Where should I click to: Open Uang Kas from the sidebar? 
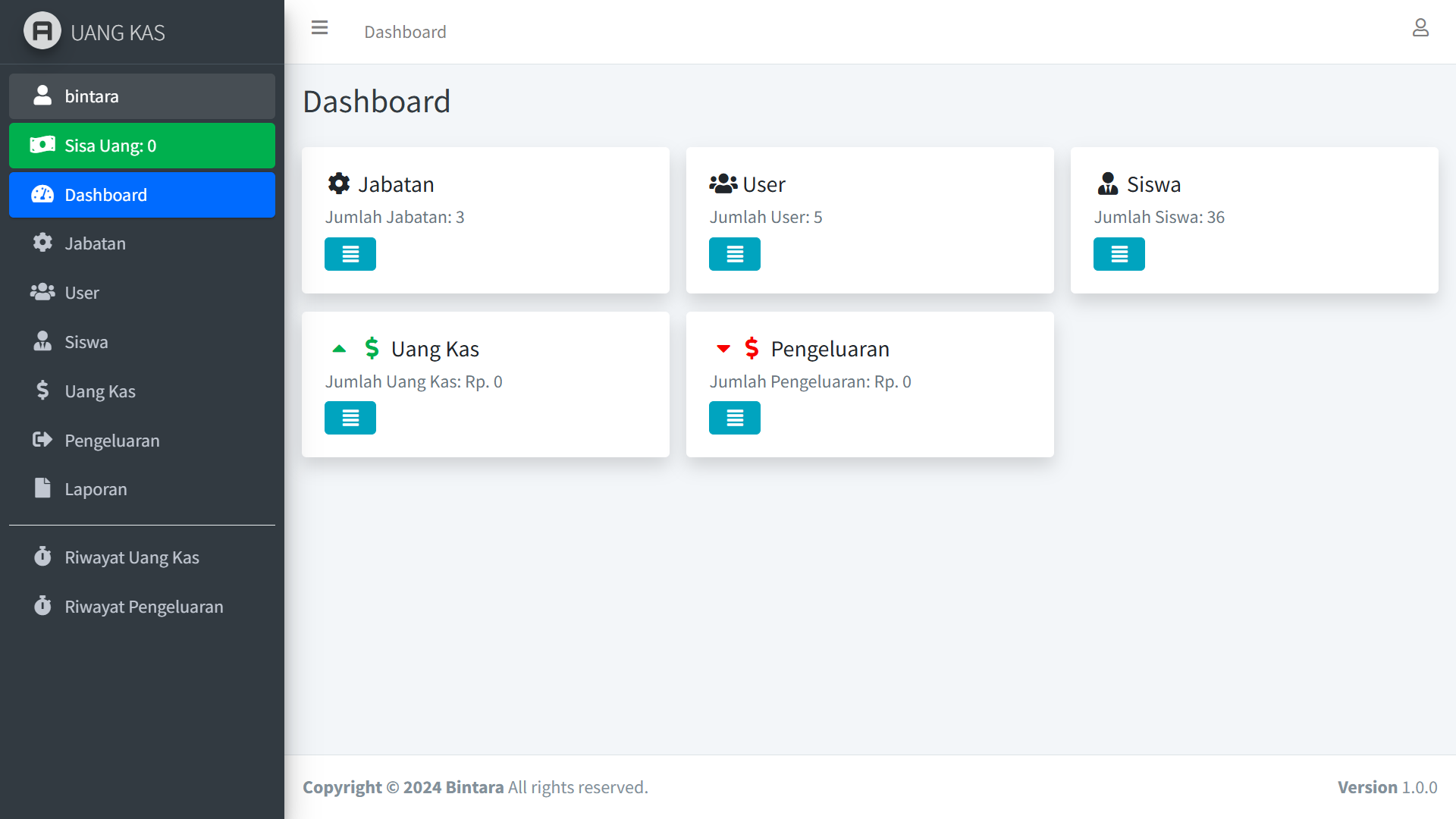click(100, 391)
